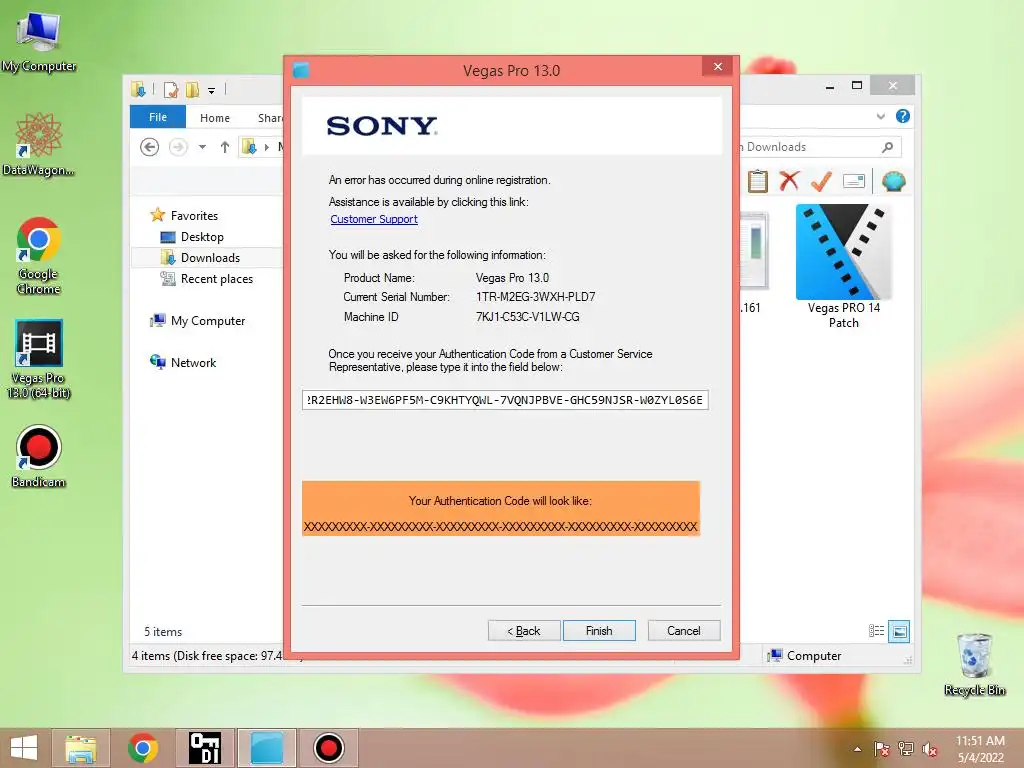Select Downloads in the navigation pane

[210, 258]
